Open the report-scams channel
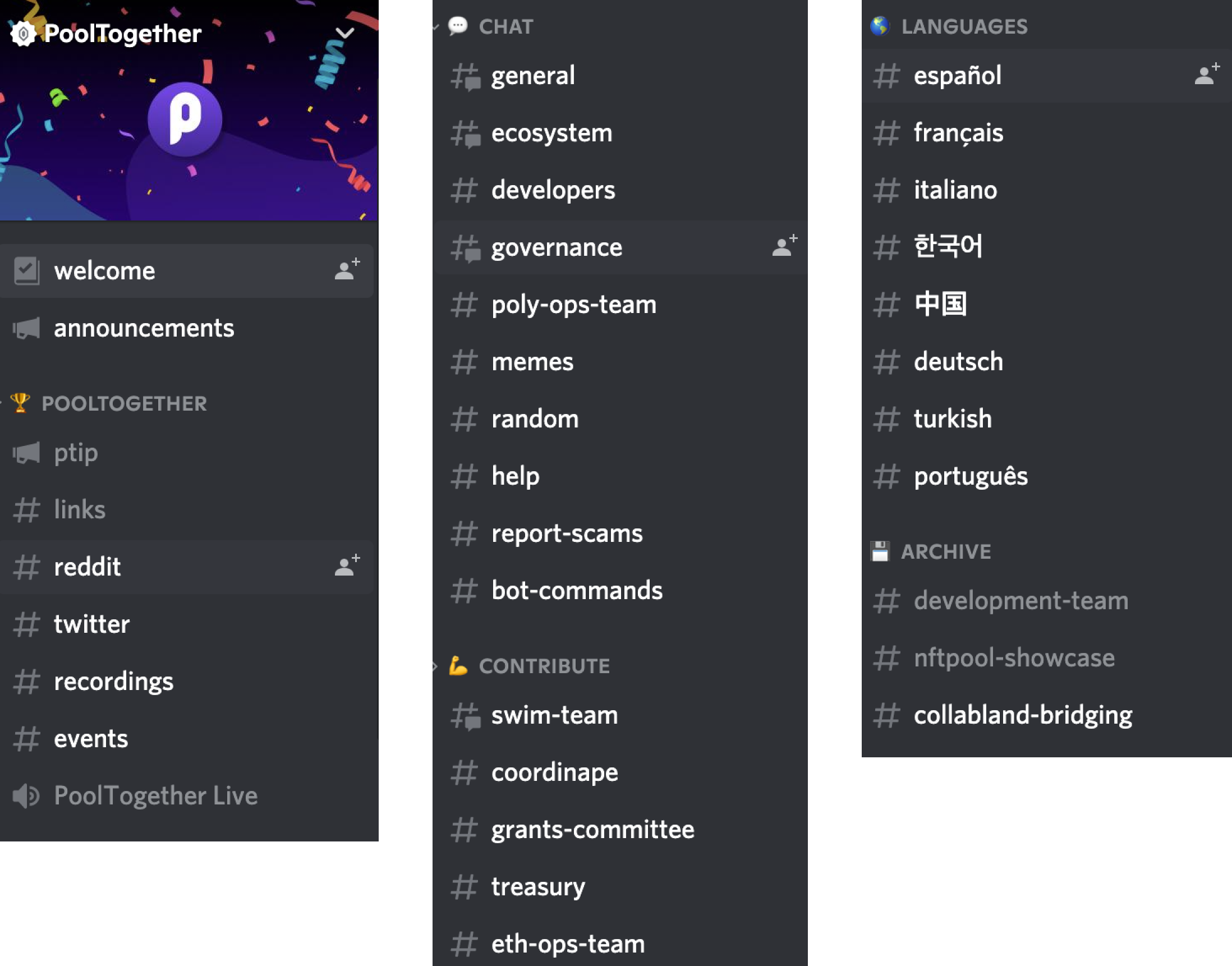Image resolution: width=1232 pixels, height=966 pixels. click(x=621, y=533)
